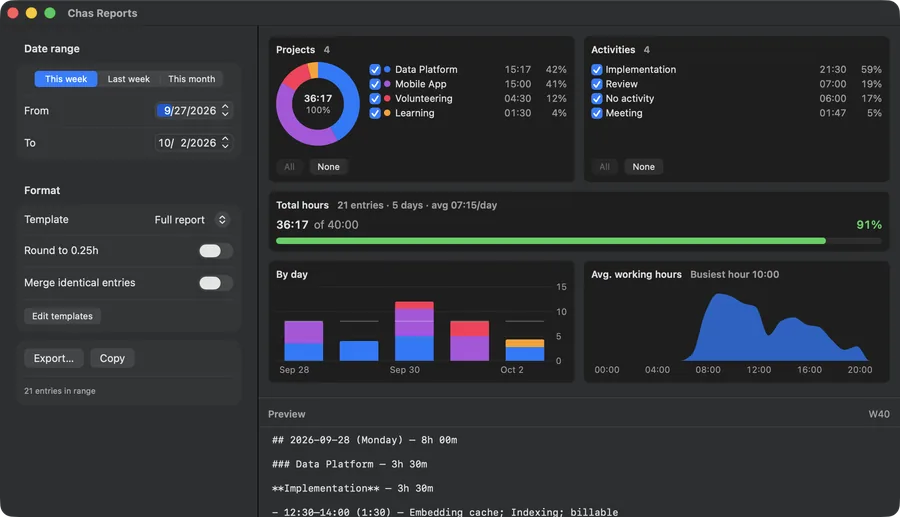The height and width of the screenshot is (517, 900).
Task: Click the Export... button
Action: click(54, 358)
